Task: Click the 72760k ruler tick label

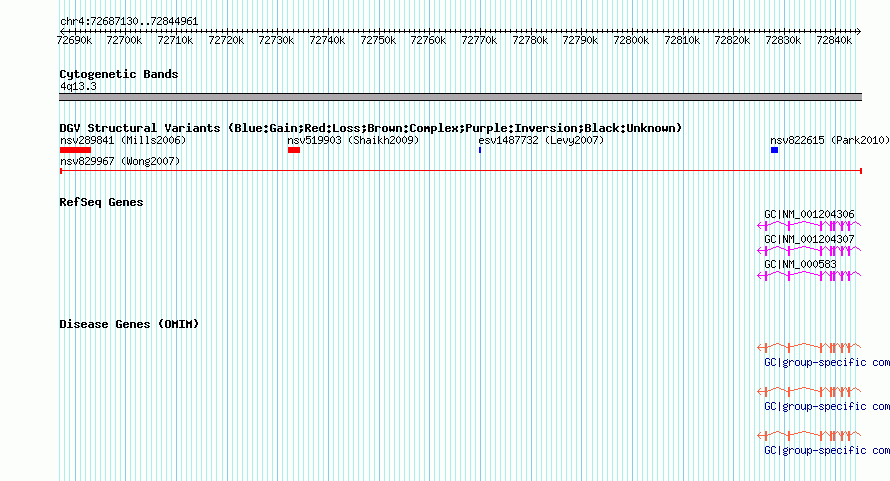Action: pos(428,40)
